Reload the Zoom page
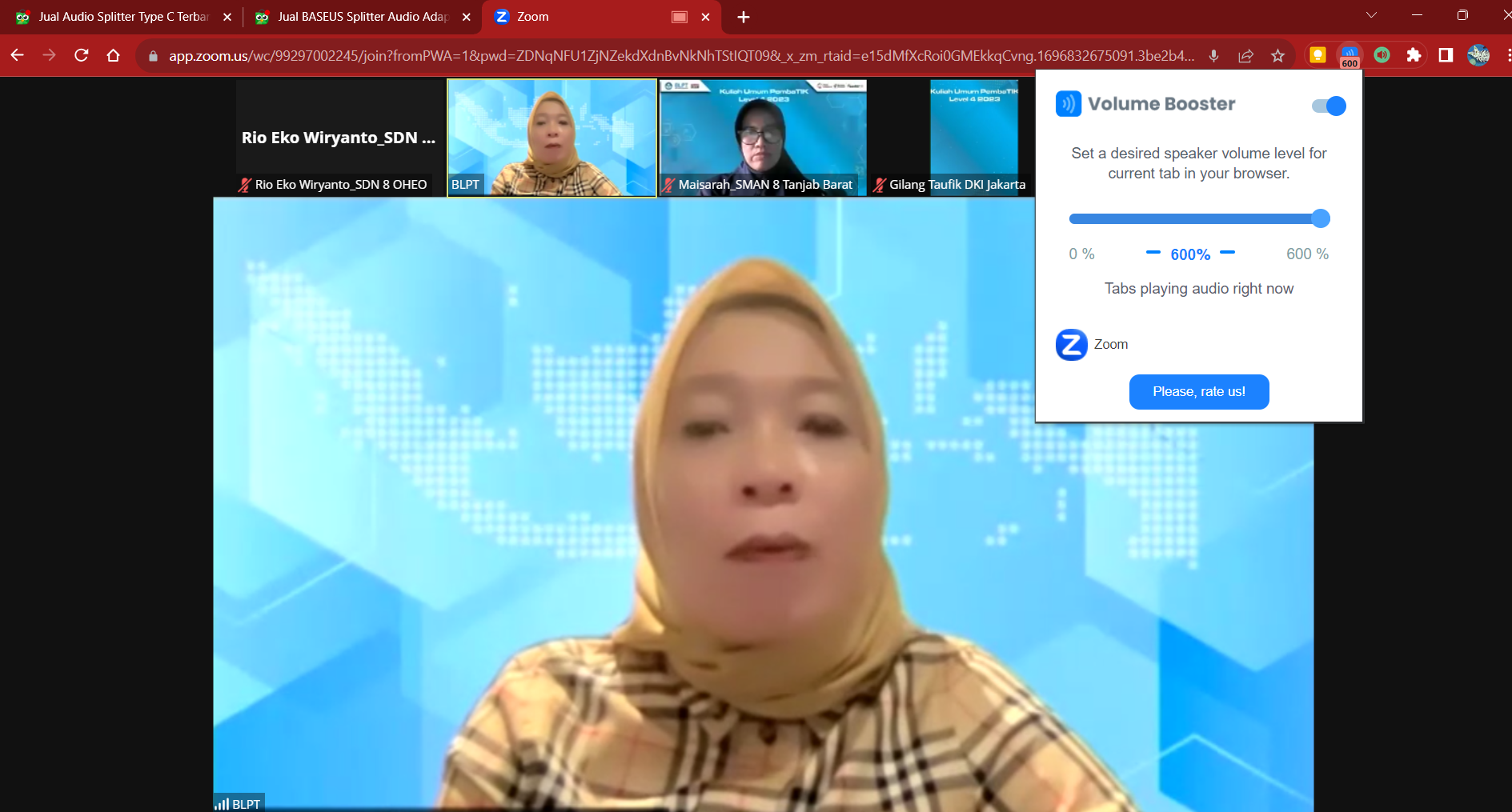 click(81, 55)
